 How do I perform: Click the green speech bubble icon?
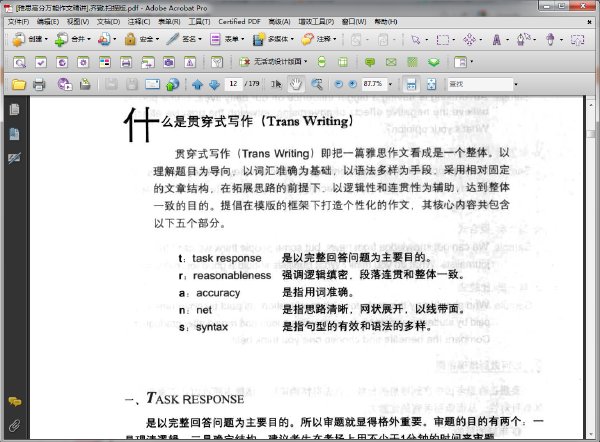coord(370,62)
